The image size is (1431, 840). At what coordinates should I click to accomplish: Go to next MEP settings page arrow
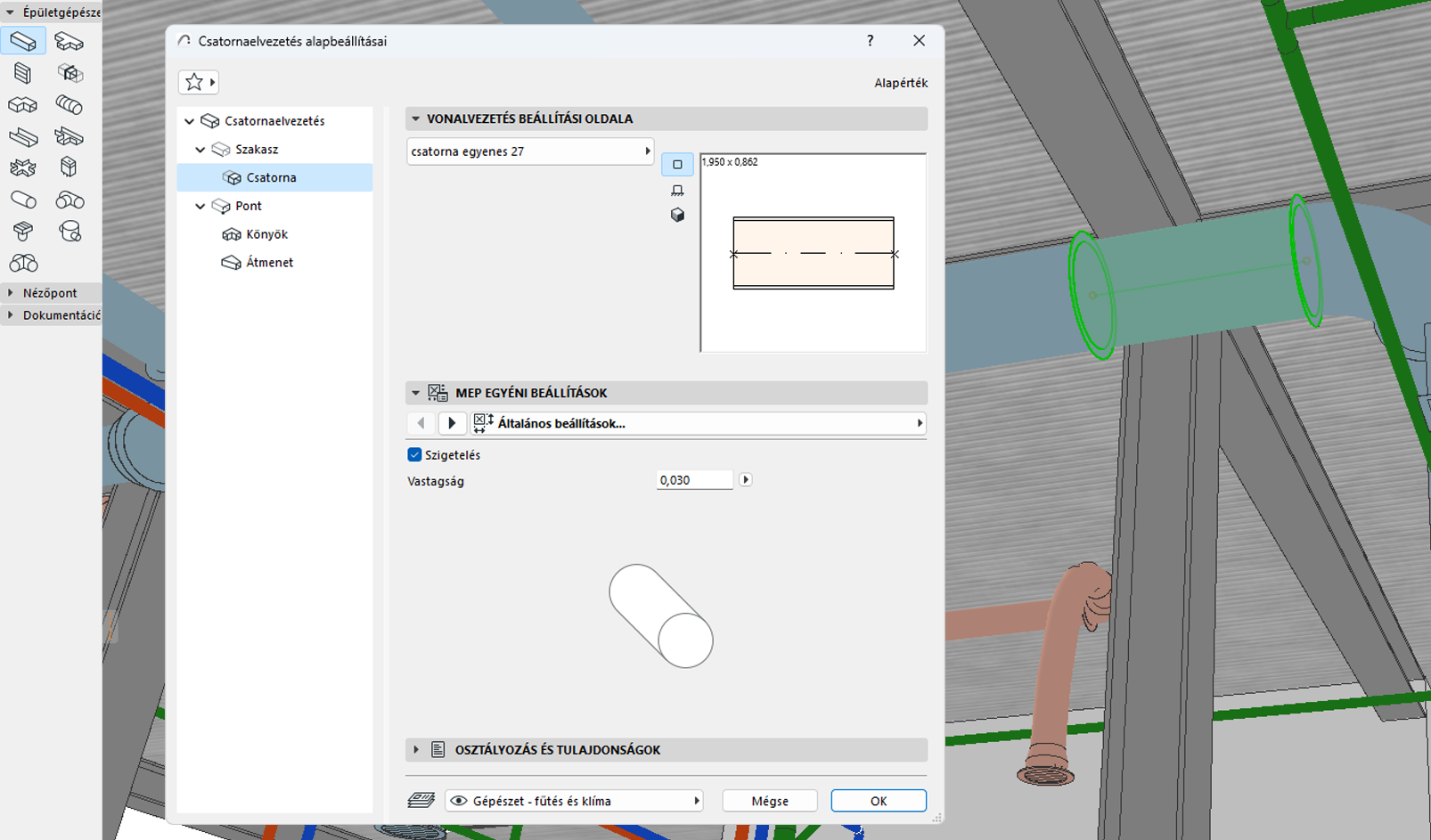[x=452, y=423]
